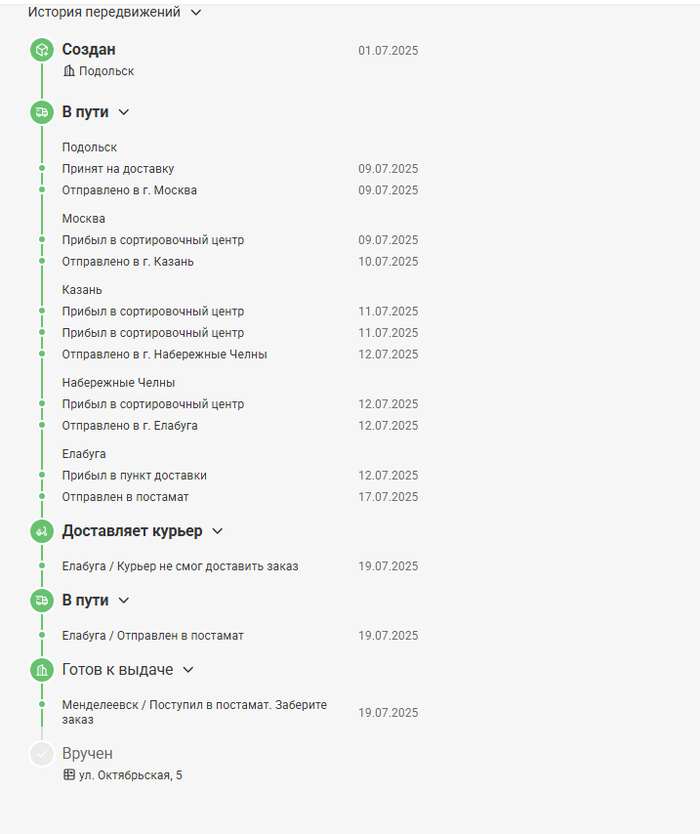
Task: Collapse the Доставляет курьер chevron
Action: 217,531
